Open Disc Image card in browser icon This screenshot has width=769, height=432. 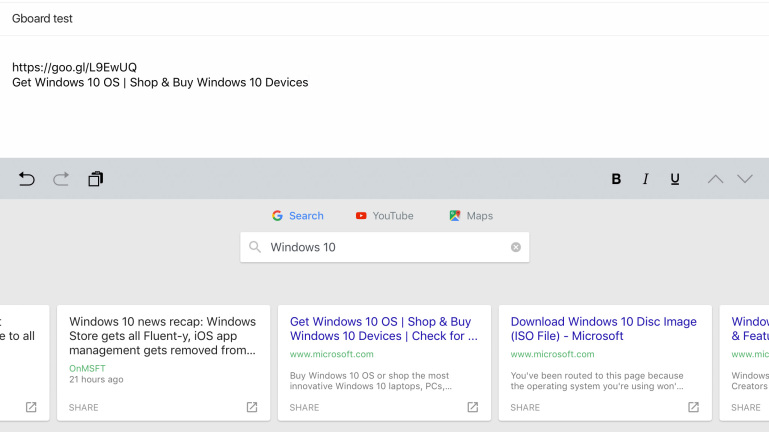point(693,407)
